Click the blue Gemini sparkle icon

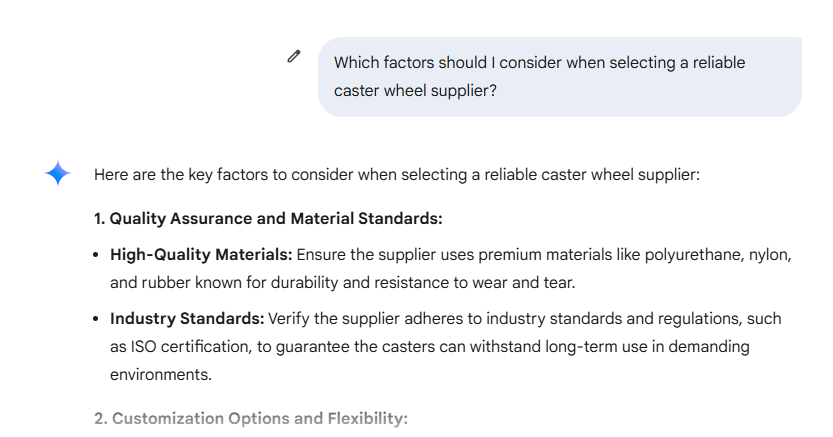pyautogui.click(x=58, y=174)
